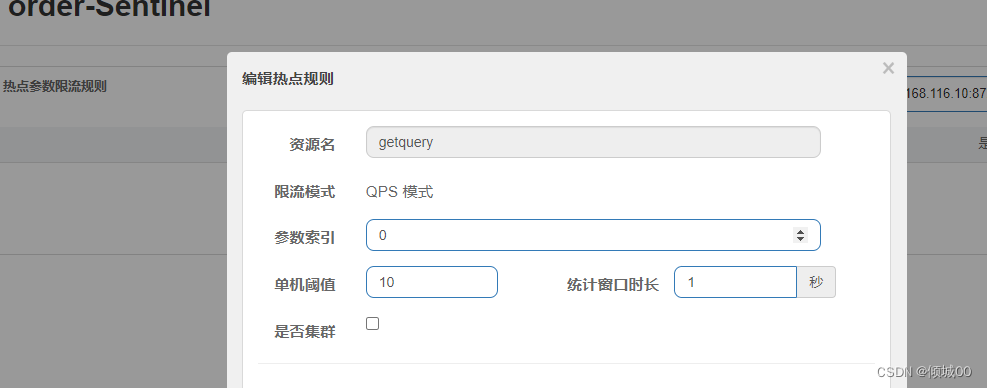Click the 限流模式 label

click(305, 191)
